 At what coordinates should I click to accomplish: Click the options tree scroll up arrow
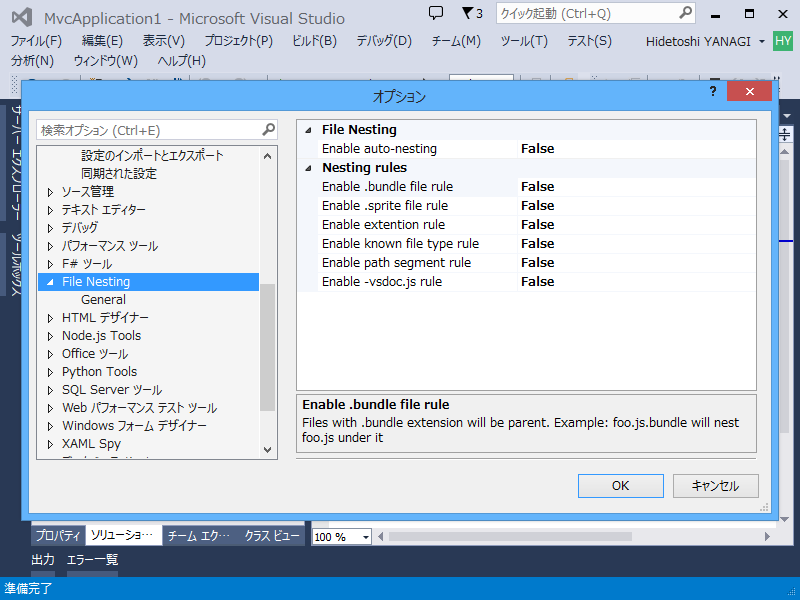click(267, 156)
